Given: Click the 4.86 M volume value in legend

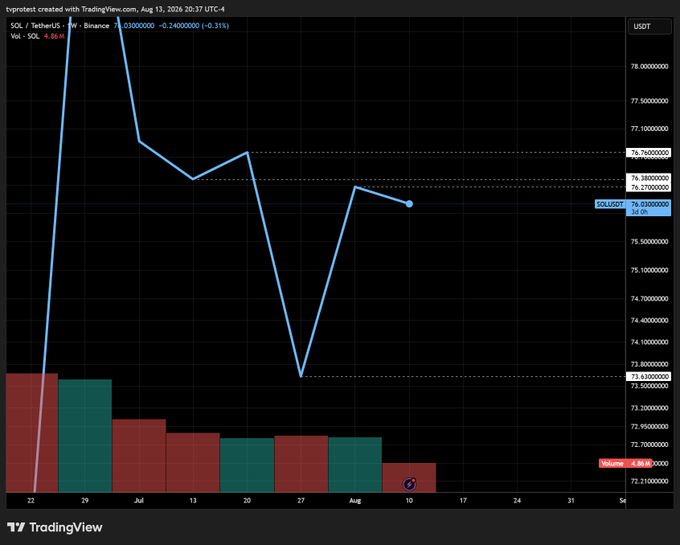Looking at the screenshot, I should tap(54, 36).
